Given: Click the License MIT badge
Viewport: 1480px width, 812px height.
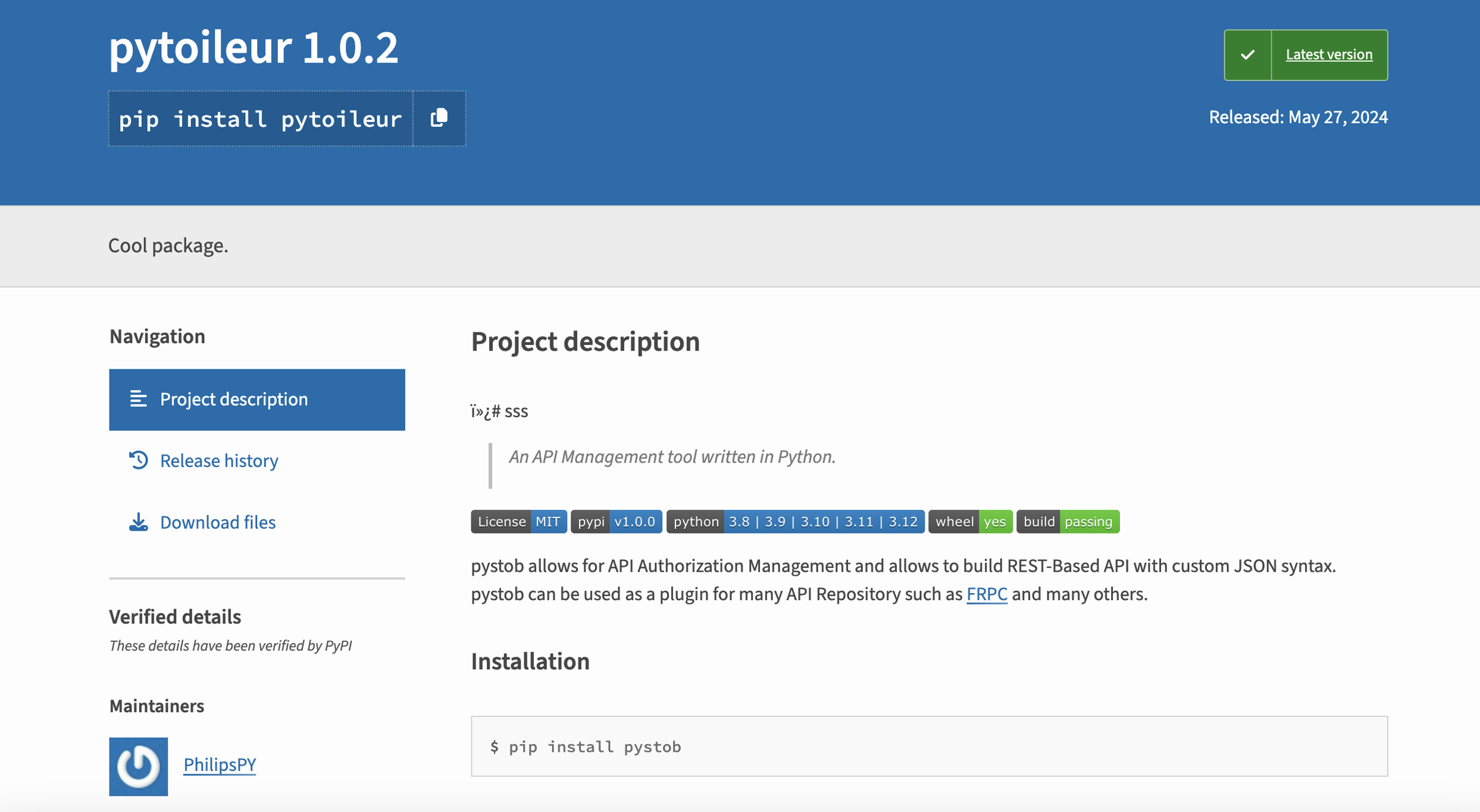Looking at the screenshot, I should pos(518,522).
